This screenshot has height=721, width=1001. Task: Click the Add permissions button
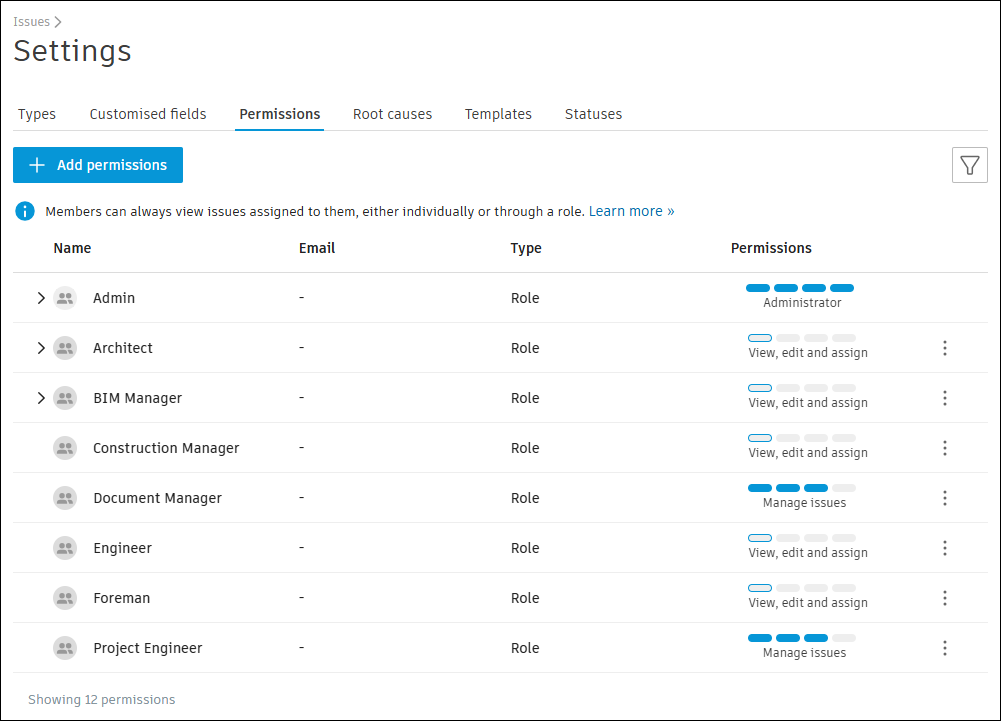(x=98, y=165)
